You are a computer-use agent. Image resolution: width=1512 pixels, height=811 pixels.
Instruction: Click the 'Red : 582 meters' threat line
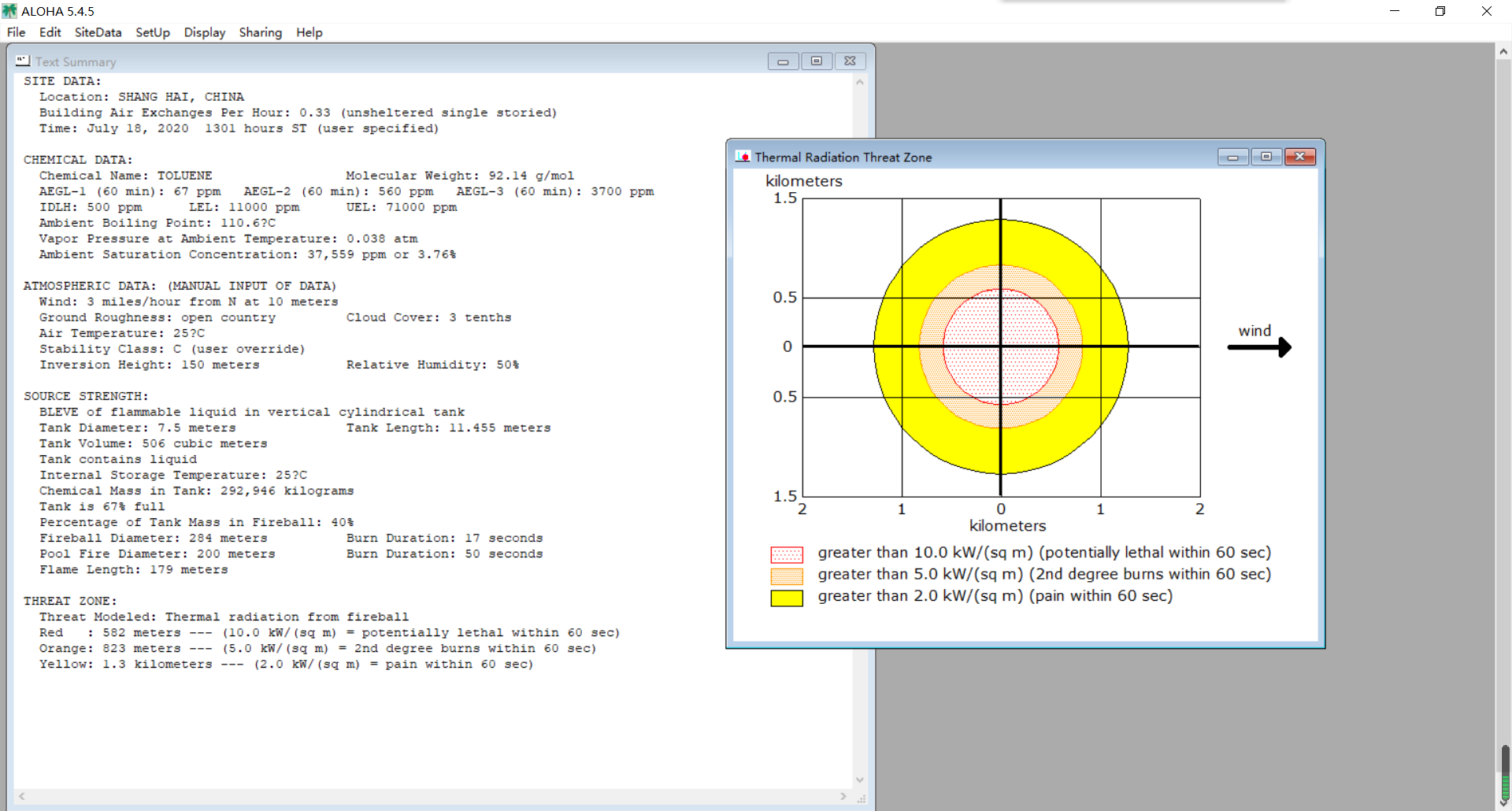[330, 632]
